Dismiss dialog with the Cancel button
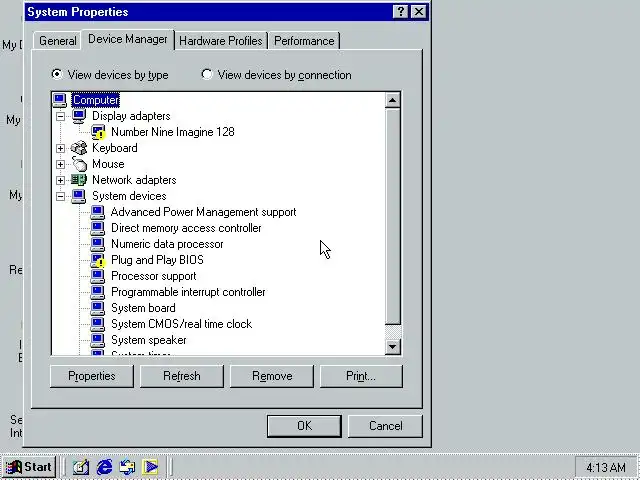The image size is (640, 480). click(385, 426)
